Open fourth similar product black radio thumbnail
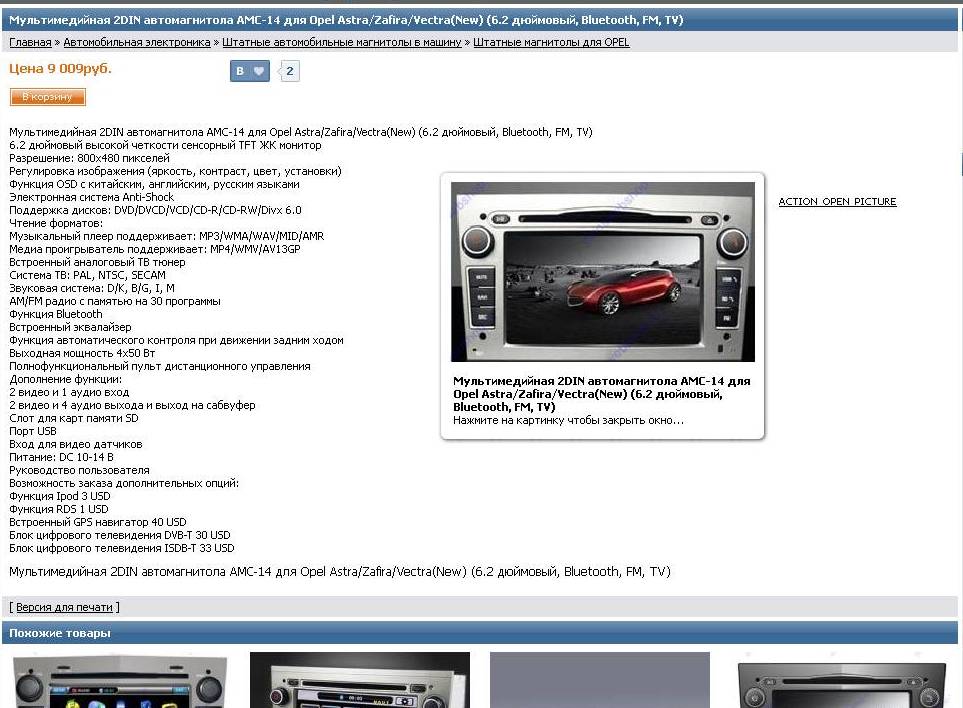Image resolution: width=963 pixels, height=708 pixels. point(840,683)
